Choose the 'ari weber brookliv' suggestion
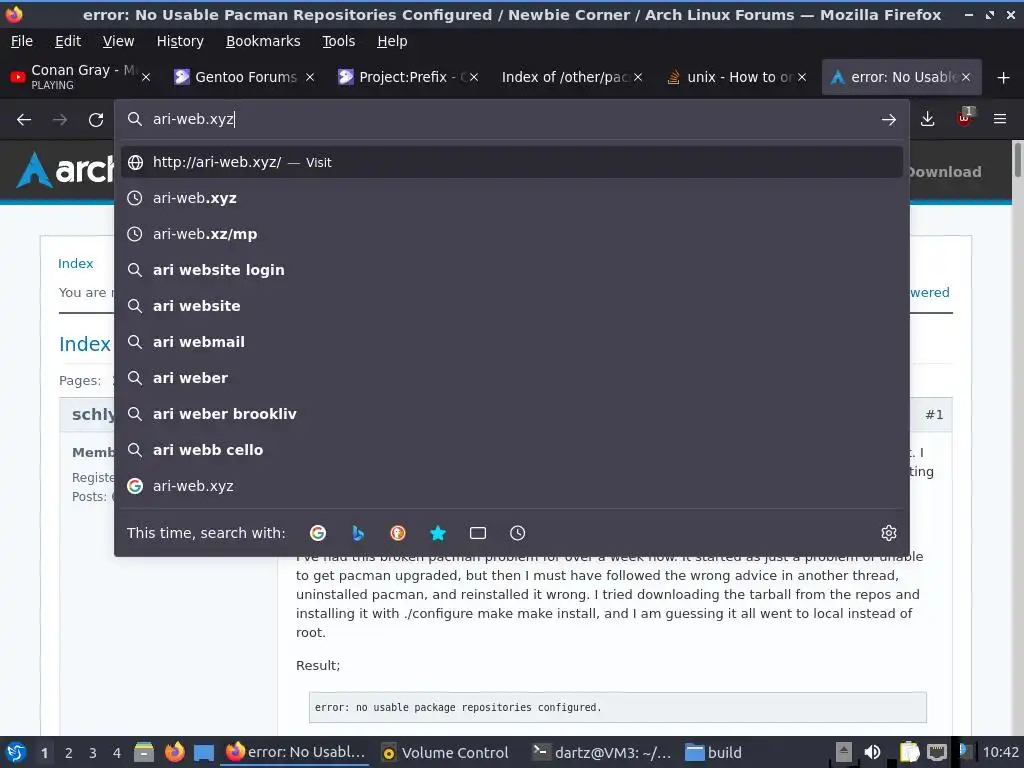This screenshot has height=768, width=1024. (512, 413)
